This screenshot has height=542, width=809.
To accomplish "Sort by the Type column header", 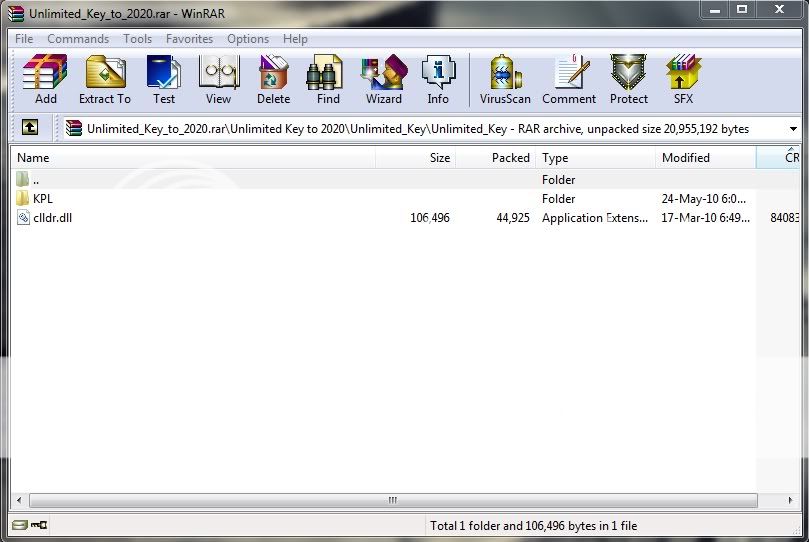I will (595, 157).
